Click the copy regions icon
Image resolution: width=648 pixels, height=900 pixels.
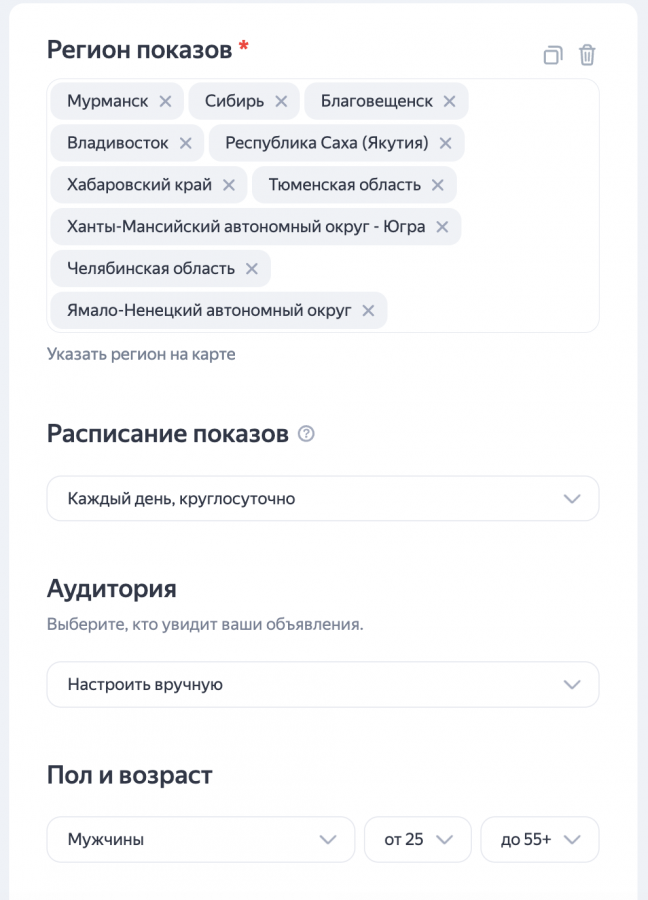[x=553, y=55]
